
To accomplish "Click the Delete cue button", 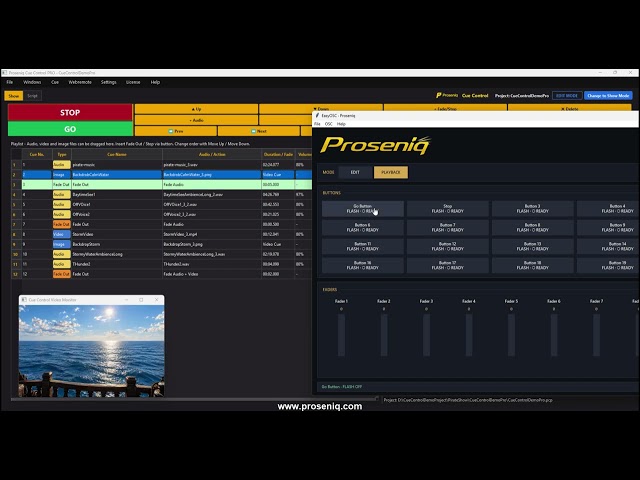I will pos(569,108).
